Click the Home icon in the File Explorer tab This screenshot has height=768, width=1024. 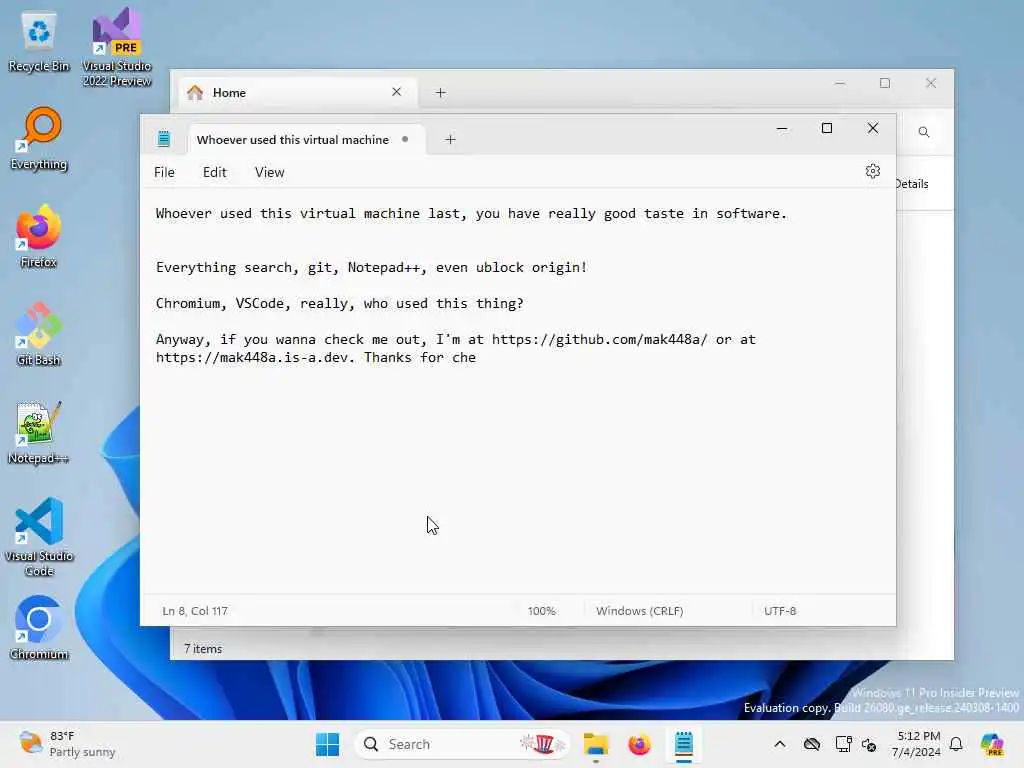tap(195, 93)
